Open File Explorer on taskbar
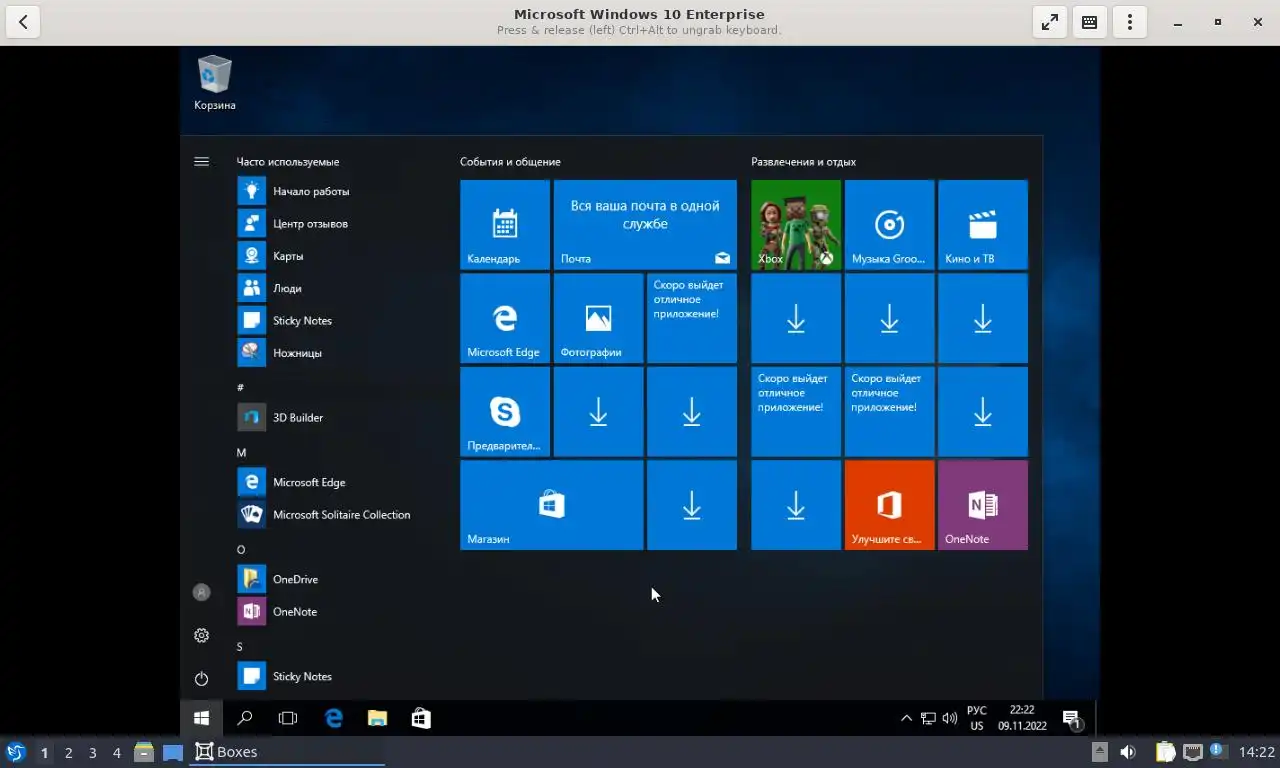1280x768 pixels. (377, 718)
